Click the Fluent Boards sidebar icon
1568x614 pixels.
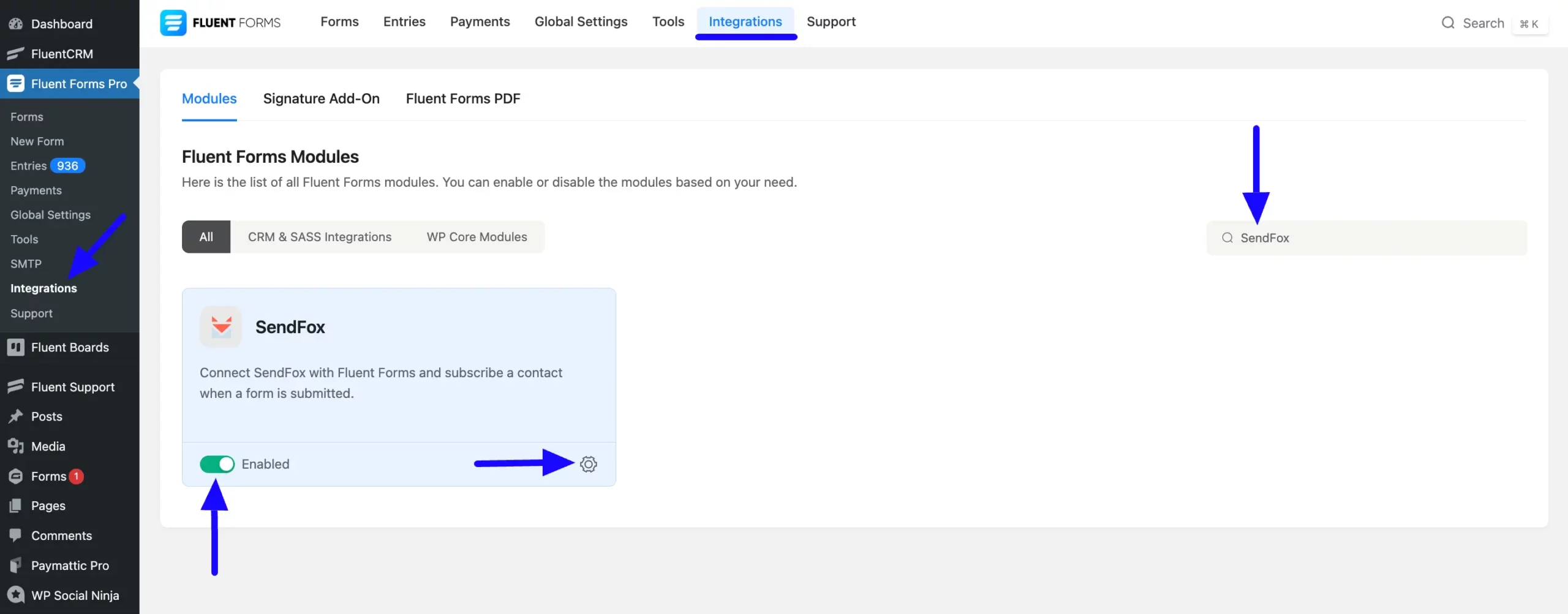(16, 347)
